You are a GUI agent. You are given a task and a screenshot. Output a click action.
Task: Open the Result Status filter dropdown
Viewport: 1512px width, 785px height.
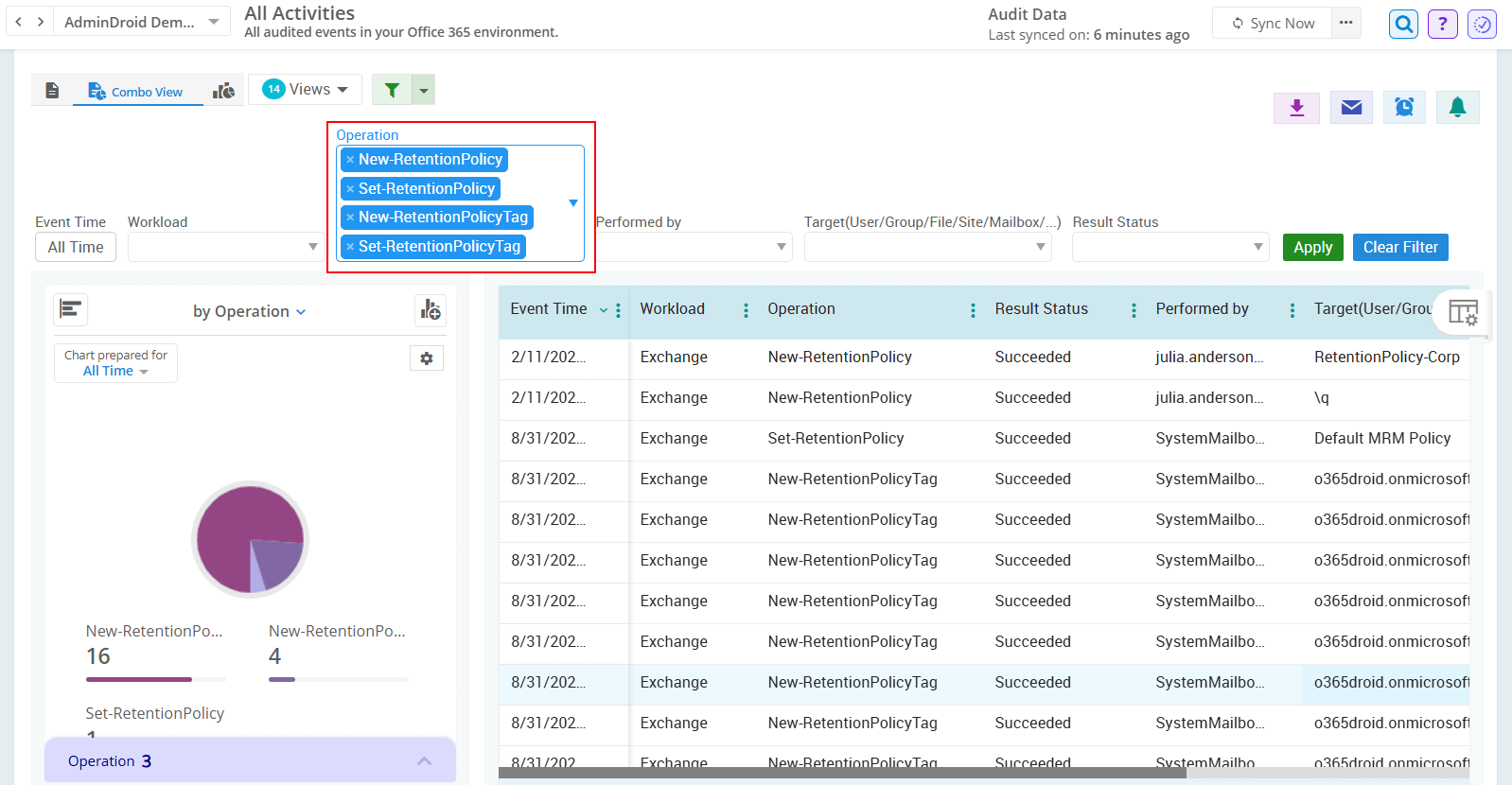coord(1169,247)
